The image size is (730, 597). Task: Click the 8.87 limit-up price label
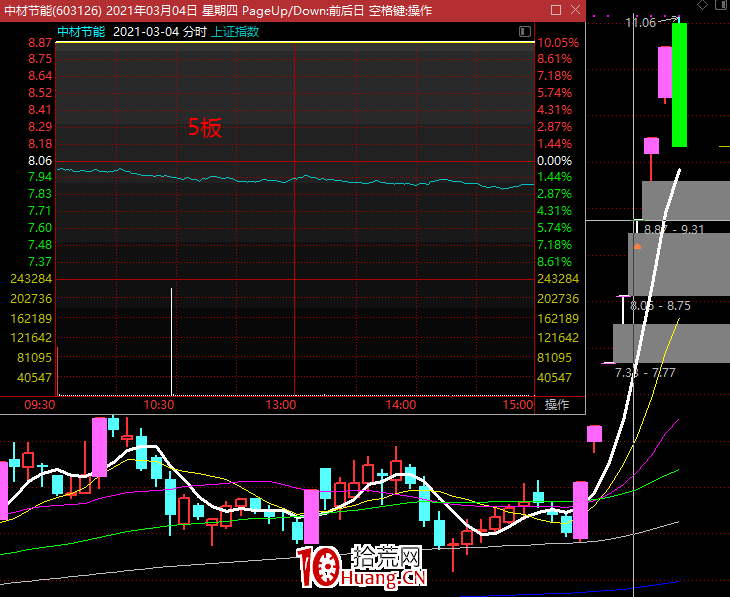(40, 43)
